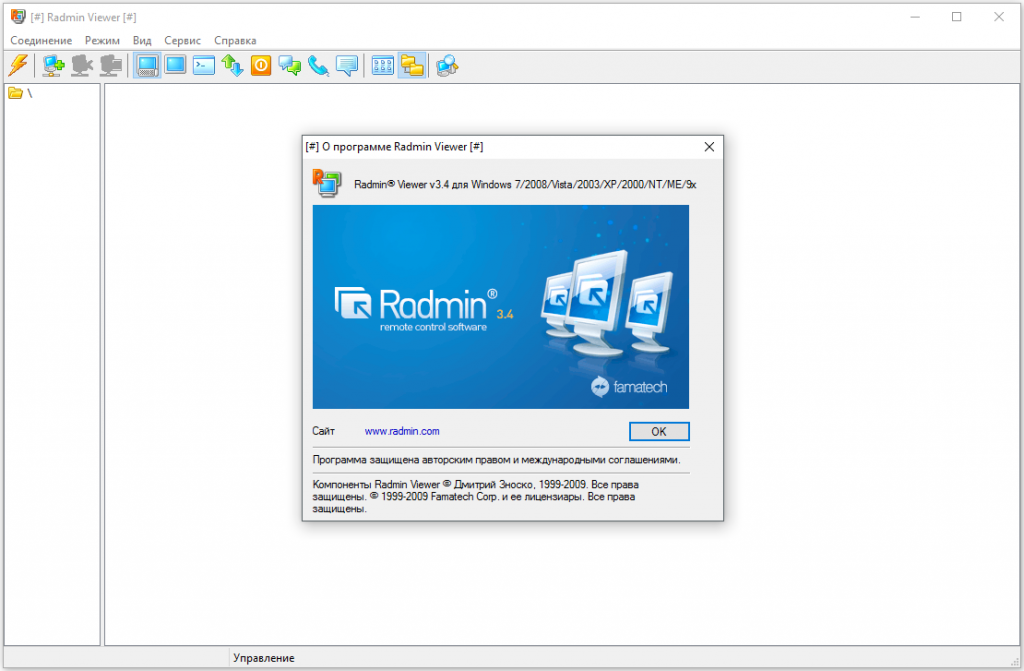Click the add new computer connection icon
1024x671 pixels.
point(53,65)
